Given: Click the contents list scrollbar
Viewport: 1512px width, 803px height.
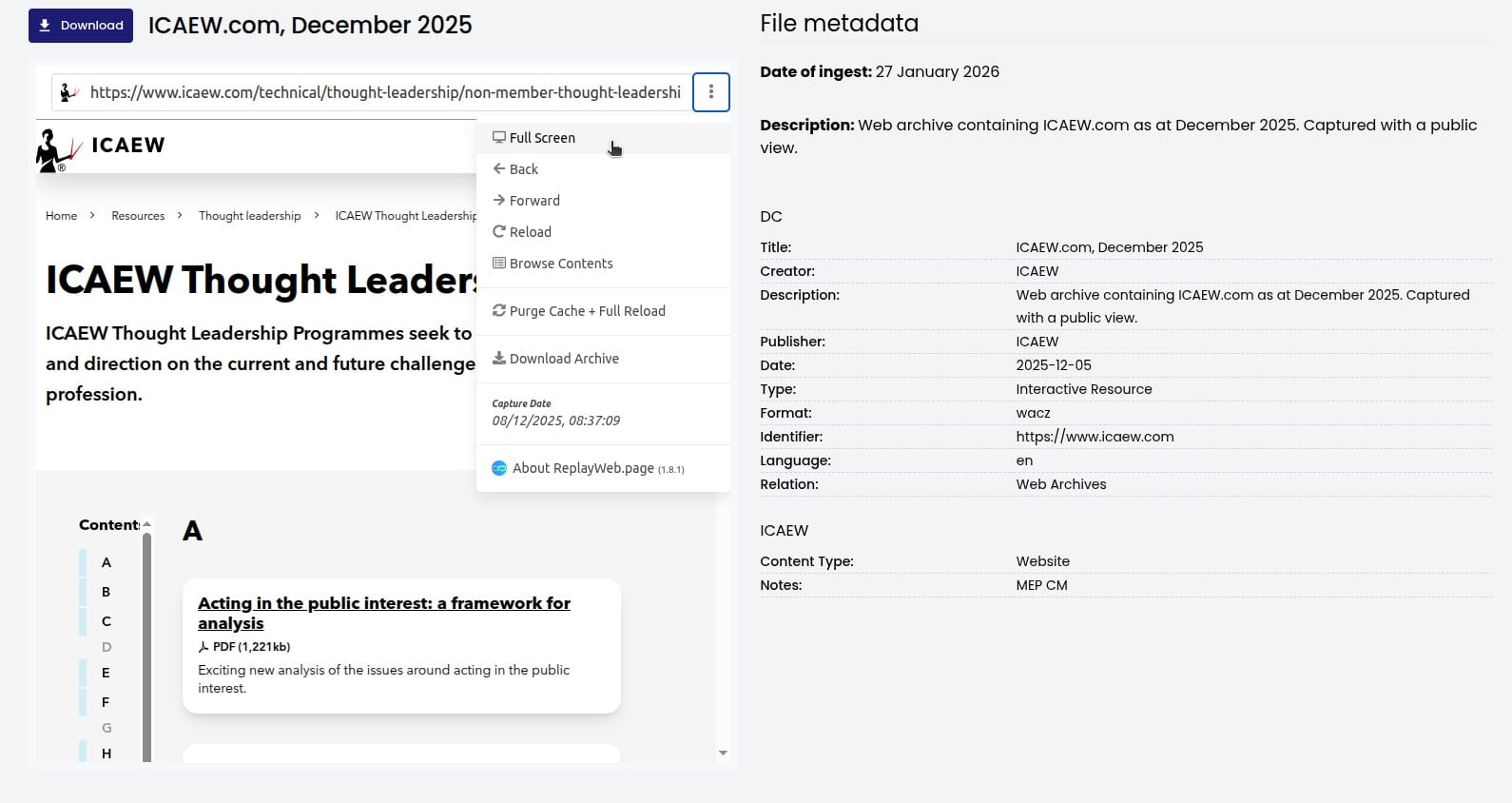Looking at the screenshot, I should pyautogui.click(x=146, y=647).
